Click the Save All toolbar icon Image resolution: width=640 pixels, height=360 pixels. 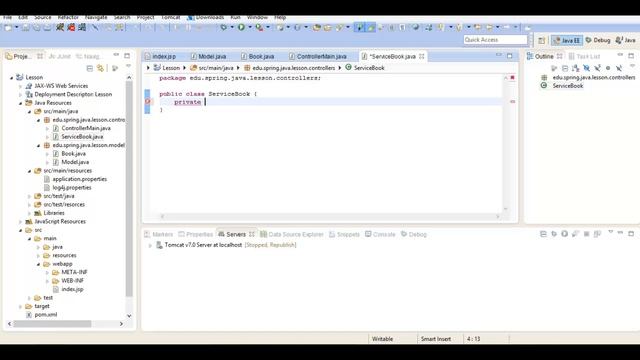[36, 27]
